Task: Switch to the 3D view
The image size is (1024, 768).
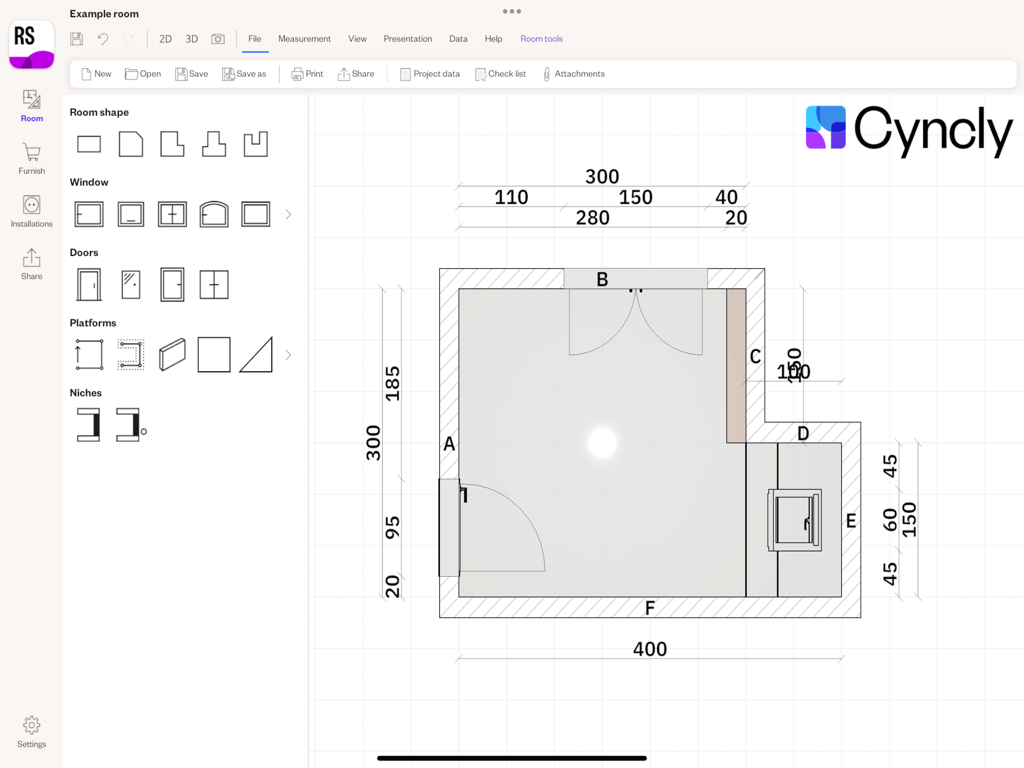Action: coord(191,38)
